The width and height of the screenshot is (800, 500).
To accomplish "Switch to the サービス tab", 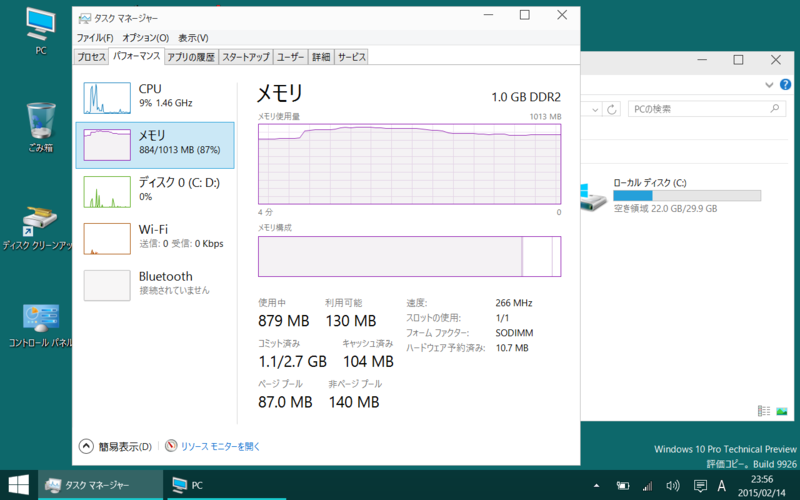I will 352,57.
